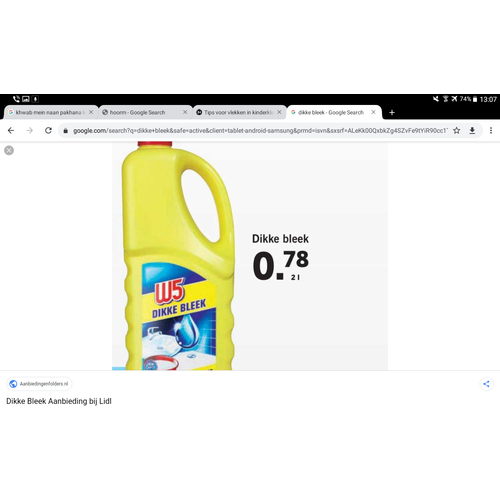This screenshot has width=500, height=500.
Task: Close the 'hoorm - Google Search' tab
Action: pos(185,112)
